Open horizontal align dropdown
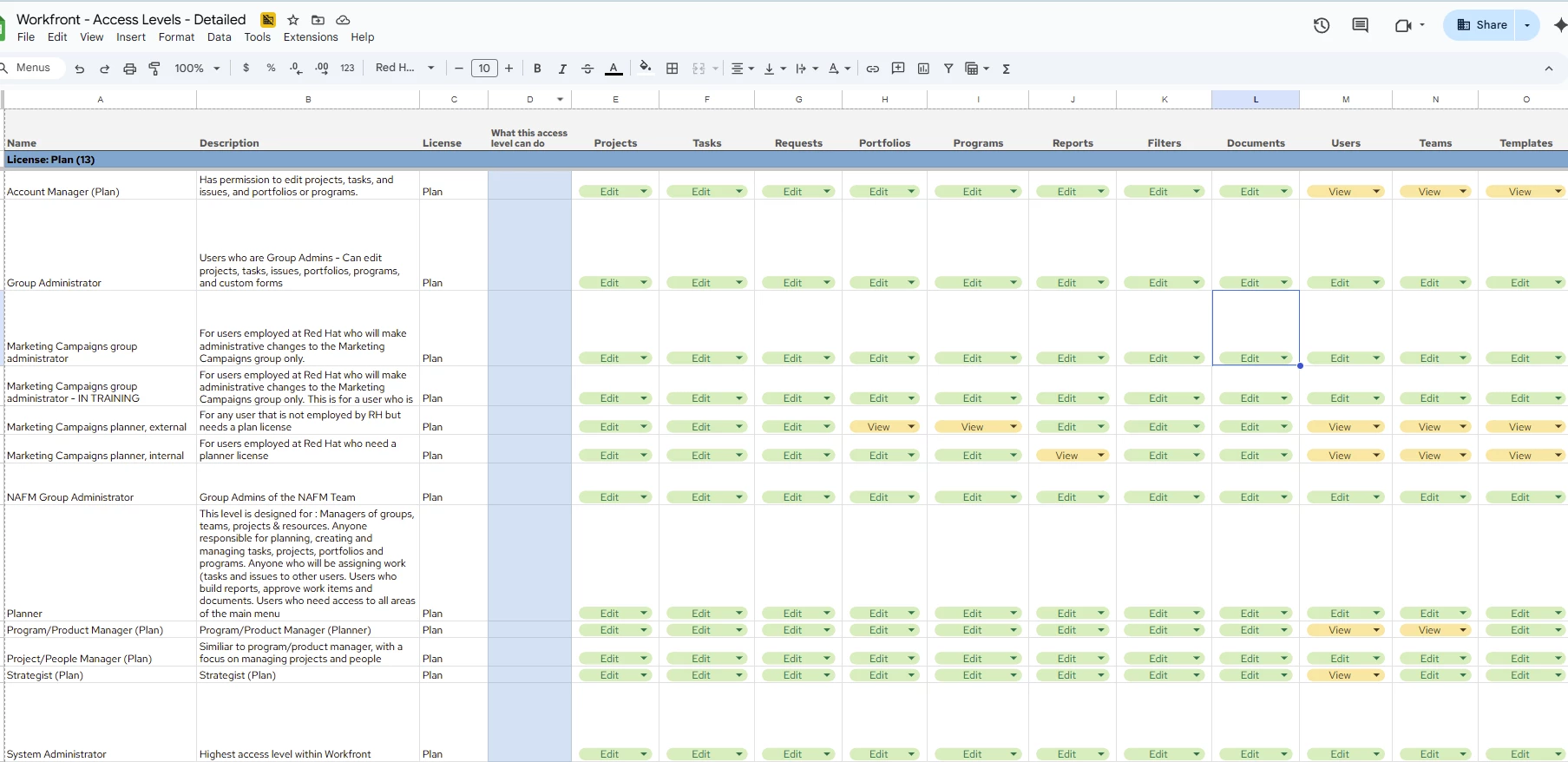 [x=742, y=69]
